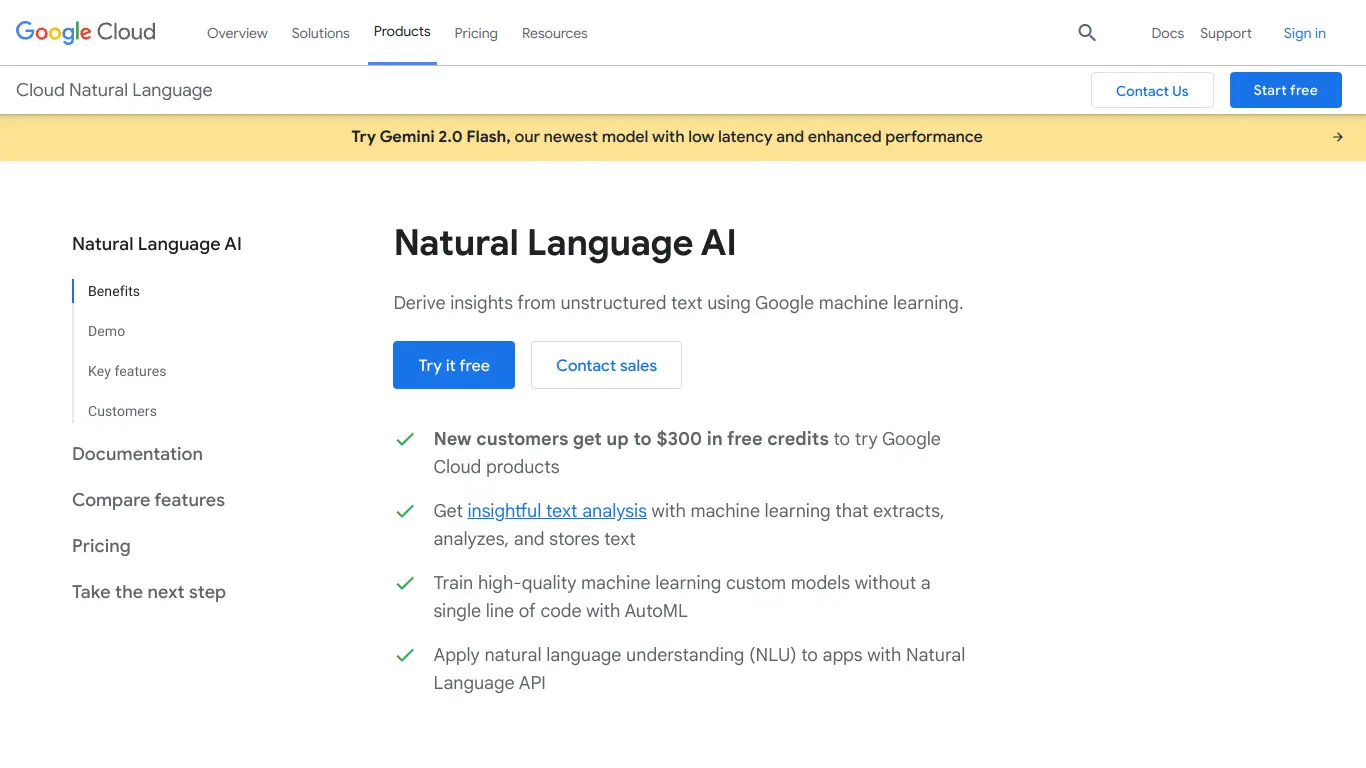Jump to the Demo section in the sidebar

pyautogui.click(x=106, y=331)
